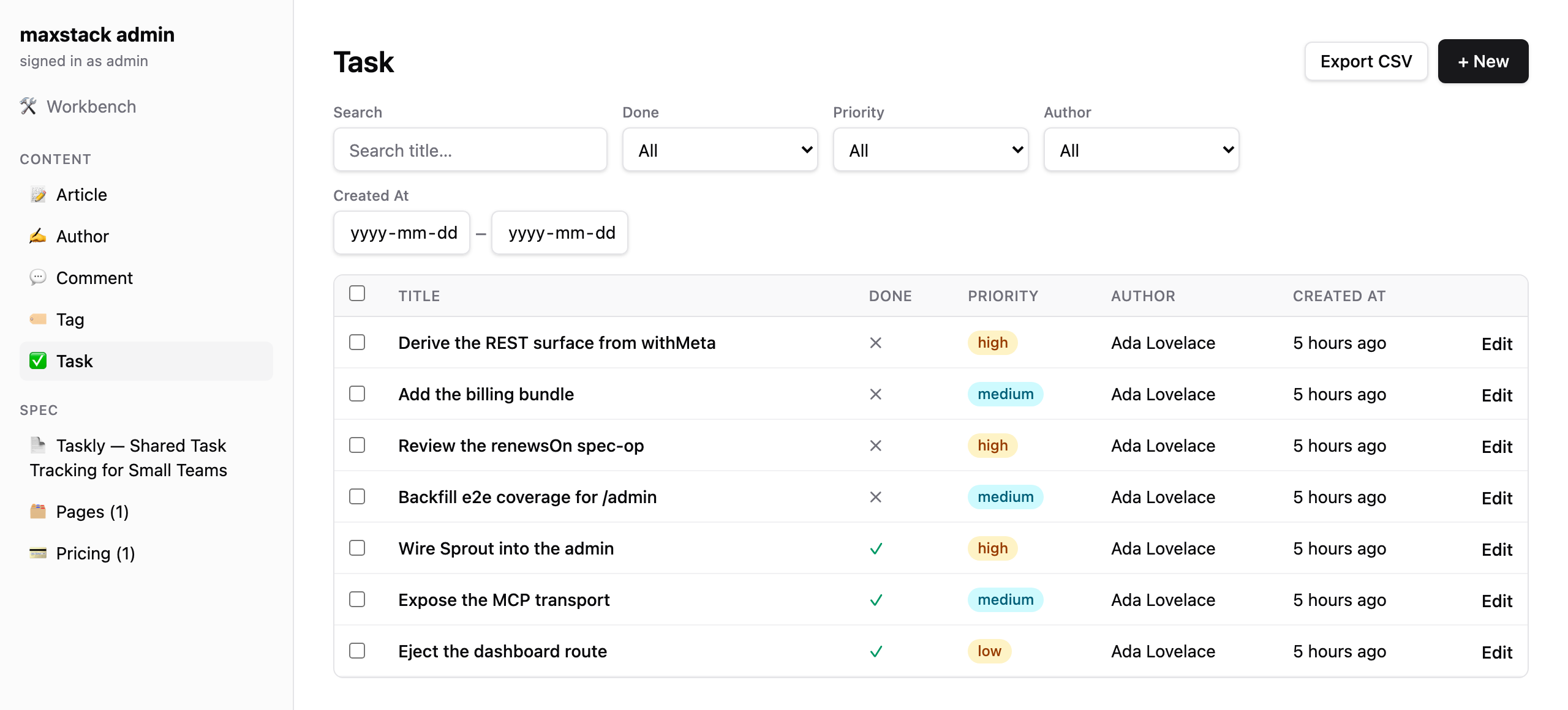Screen dimensions: 1568x710
Task: Tick the Eject the dashboard route checkbox
Action: pos(357,651)
